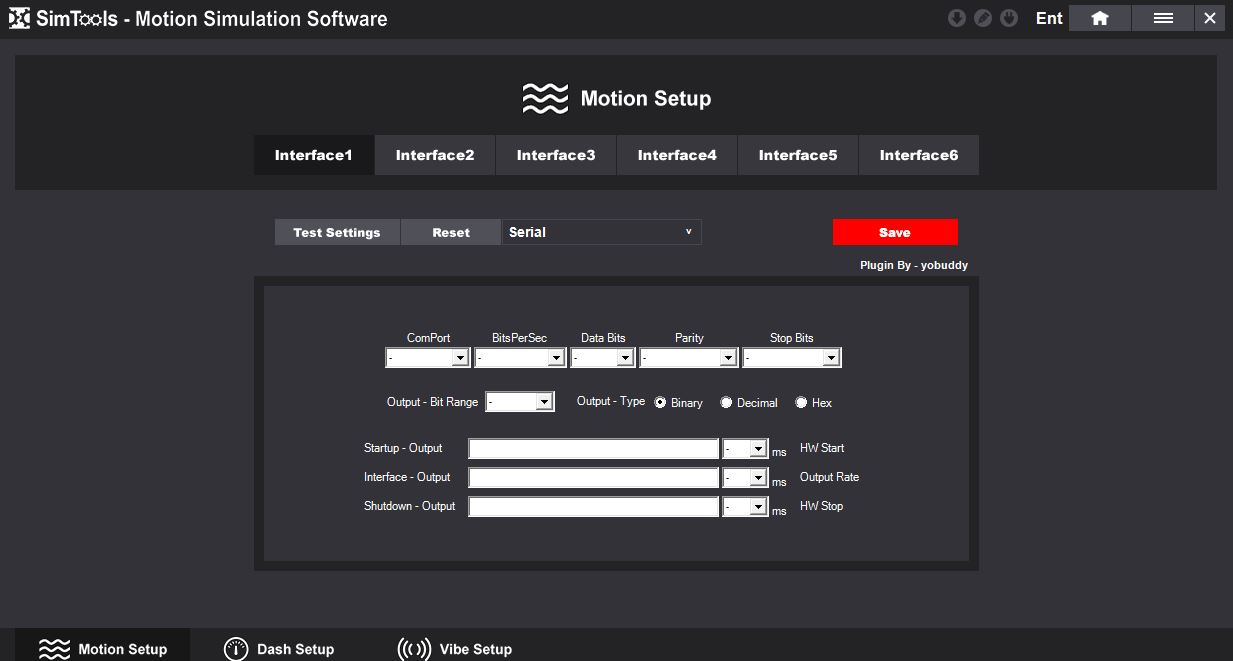This screenshot has height=661, width=1233.
Task: Open the hamburger menu
Action: click(x=1163, y=18)
